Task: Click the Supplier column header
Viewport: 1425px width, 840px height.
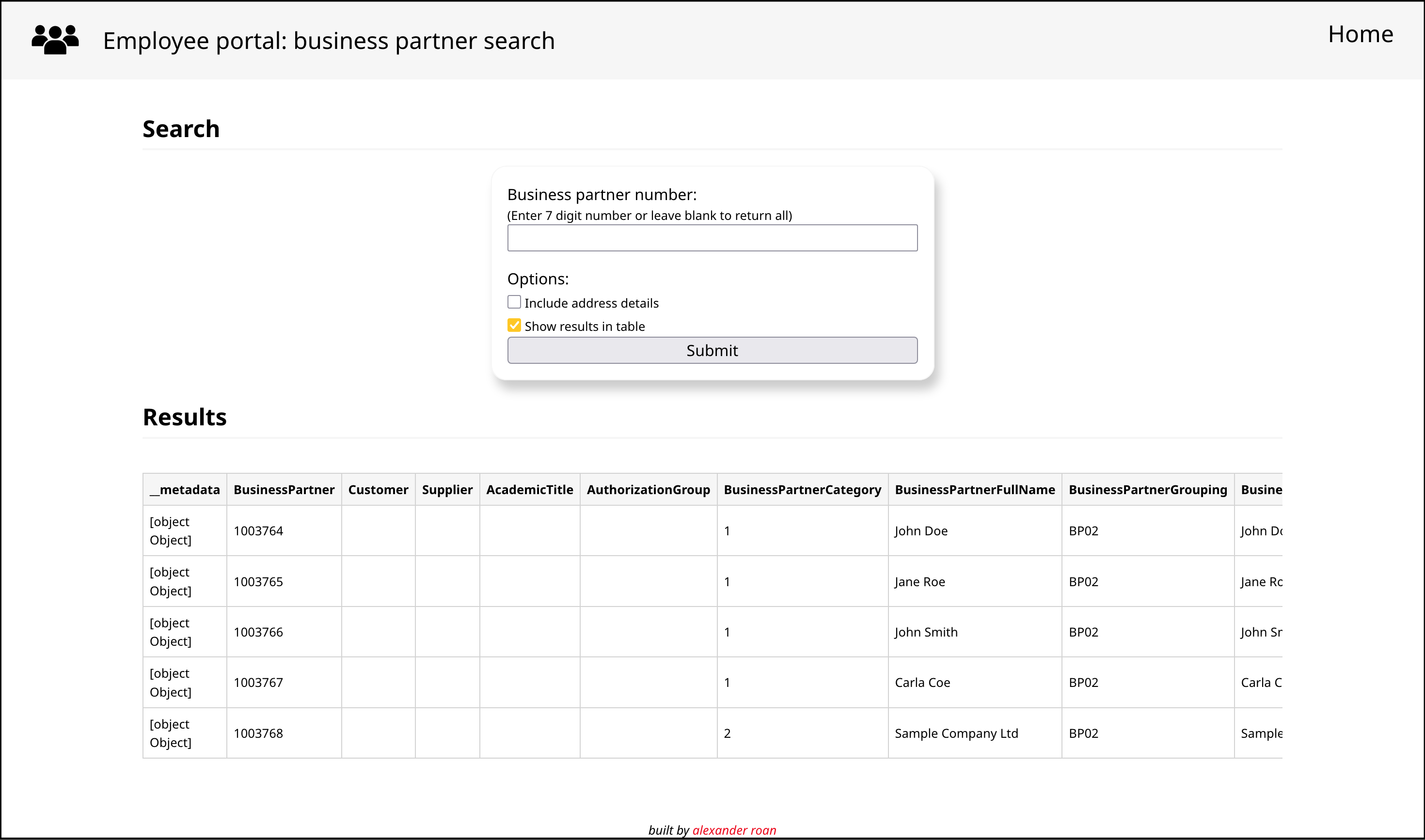Action: tap(447, 490)
